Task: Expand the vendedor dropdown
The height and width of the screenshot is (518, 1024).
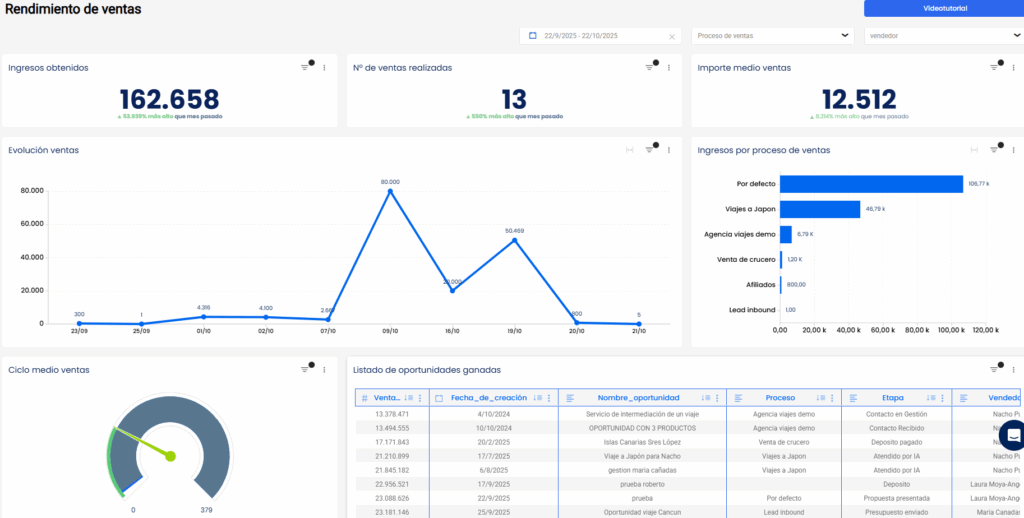Action: pos(1017,35)
